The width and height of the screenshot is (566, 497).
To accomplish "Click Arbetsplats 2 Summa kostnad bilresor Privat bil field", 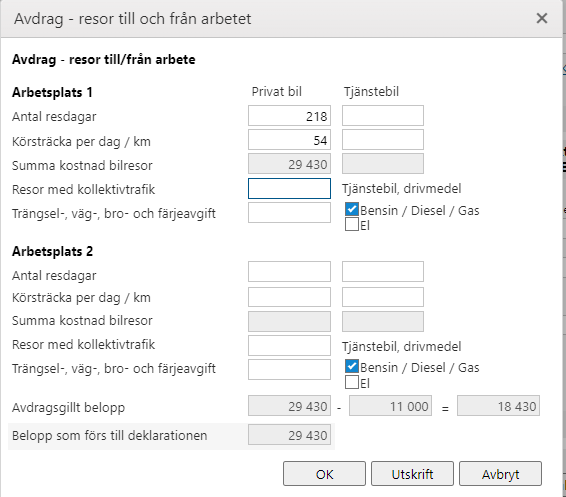I will [x=289, y=322].
